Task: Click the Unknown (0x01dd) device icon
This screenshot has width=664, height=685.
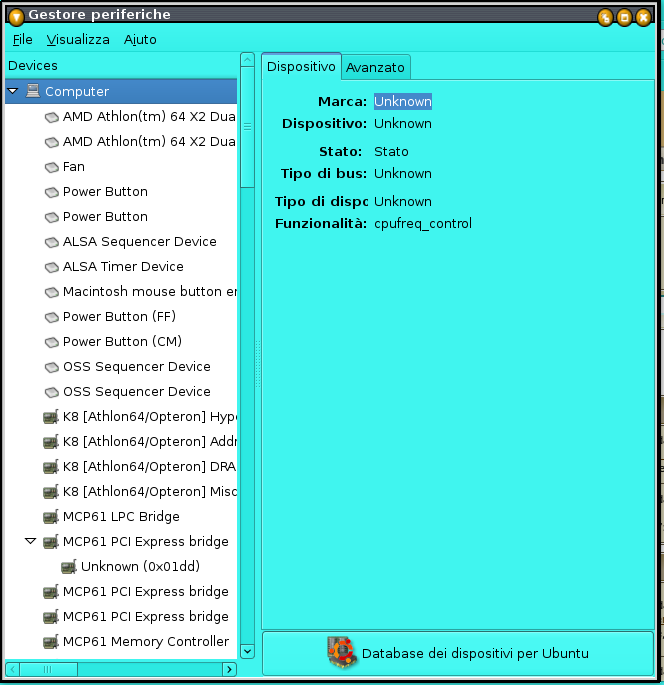Action: pos(69,567)
